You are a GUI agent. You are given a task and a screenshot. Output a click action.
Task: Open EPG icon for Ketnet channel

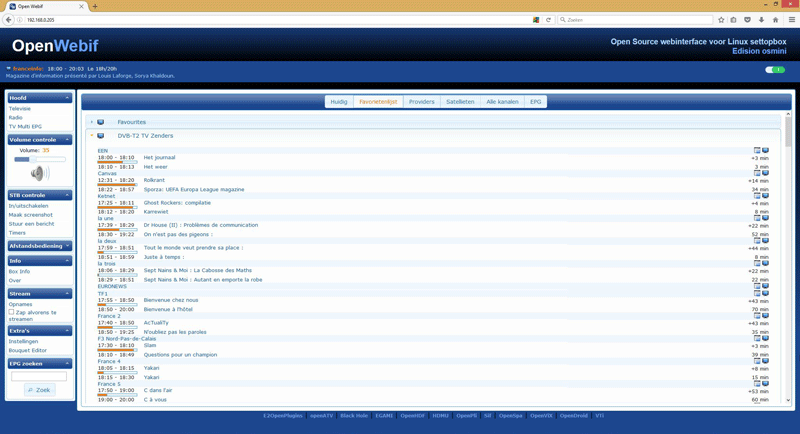757,196
